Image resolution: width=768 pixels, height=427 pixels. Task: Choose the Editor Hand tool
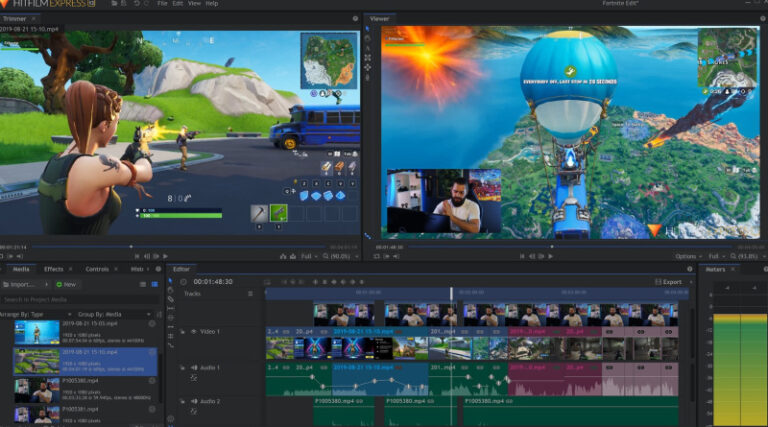170,290
